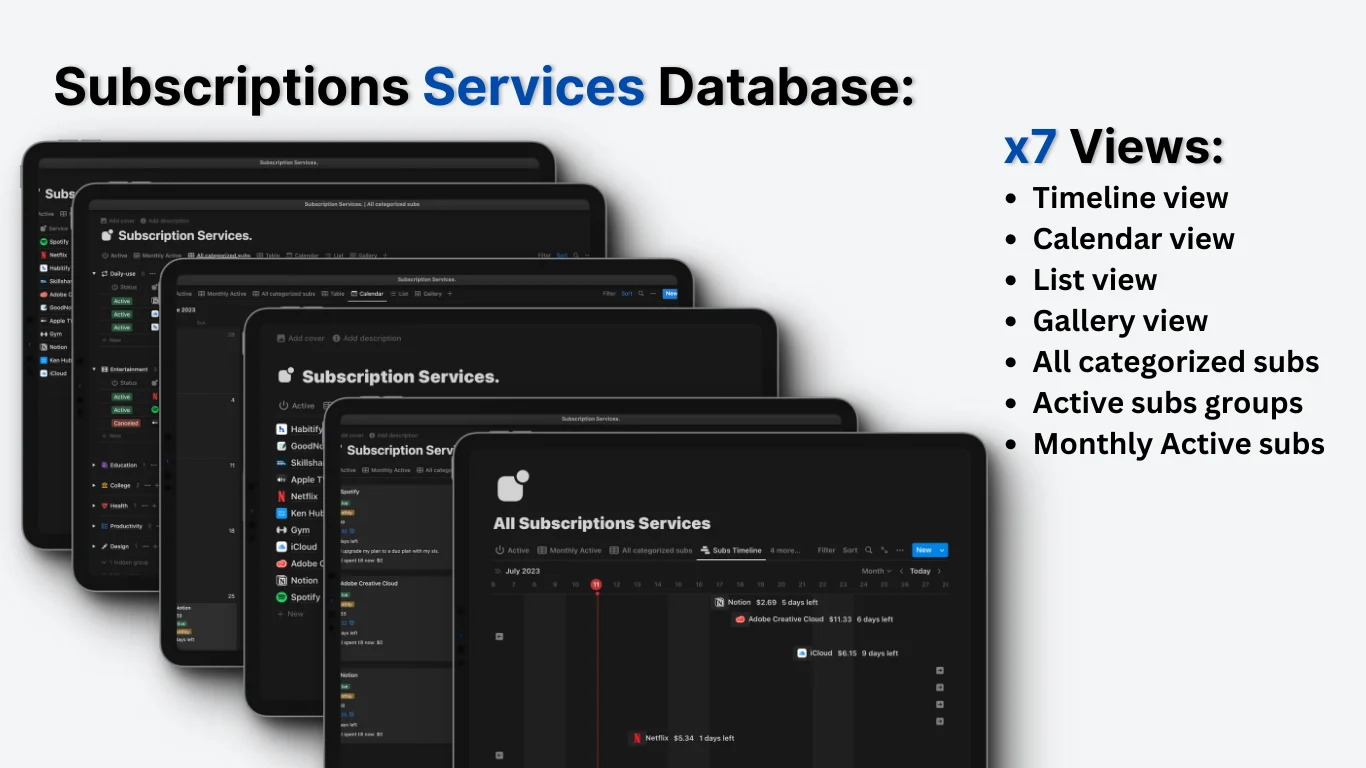1366x768 pixels.
Task: Expand the Productivity group in categorized window
Action: (x=94, y=526)
